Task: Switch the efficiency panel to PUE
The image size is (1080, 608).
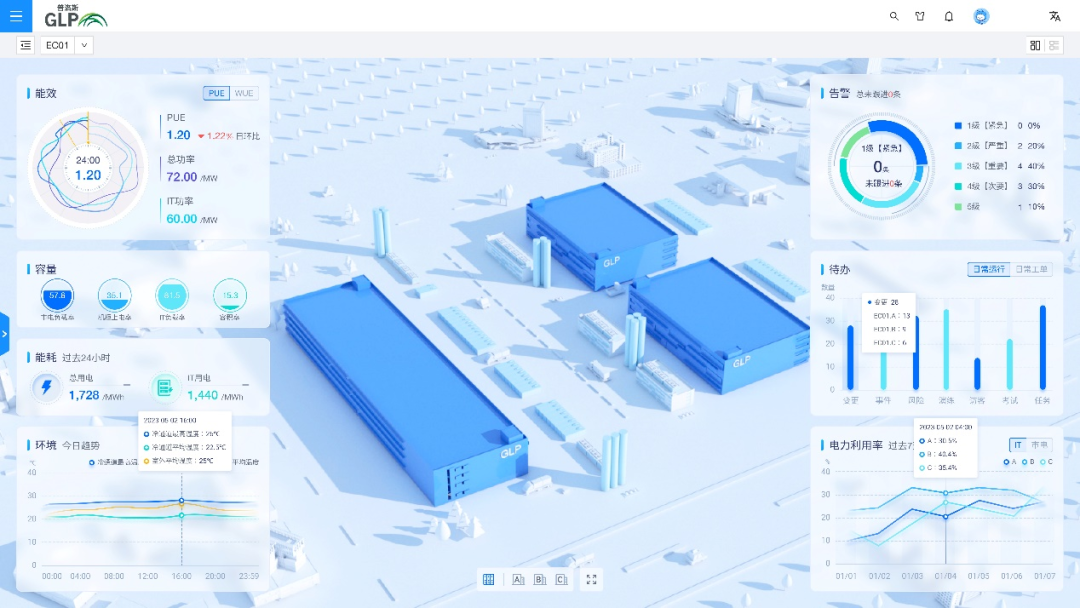Action: pyautogui.click(x=216, y=93)
